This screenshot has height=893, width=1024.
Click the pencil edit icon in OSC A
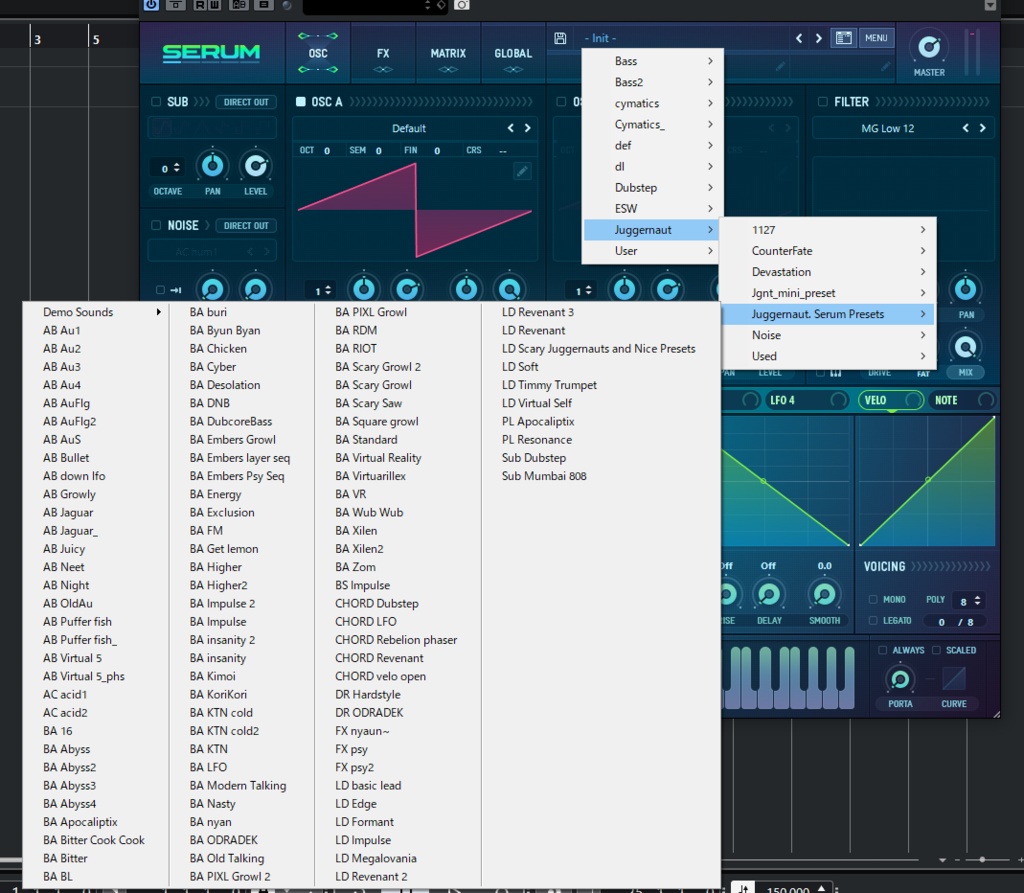pyautogui.click(x=521, y=170)
